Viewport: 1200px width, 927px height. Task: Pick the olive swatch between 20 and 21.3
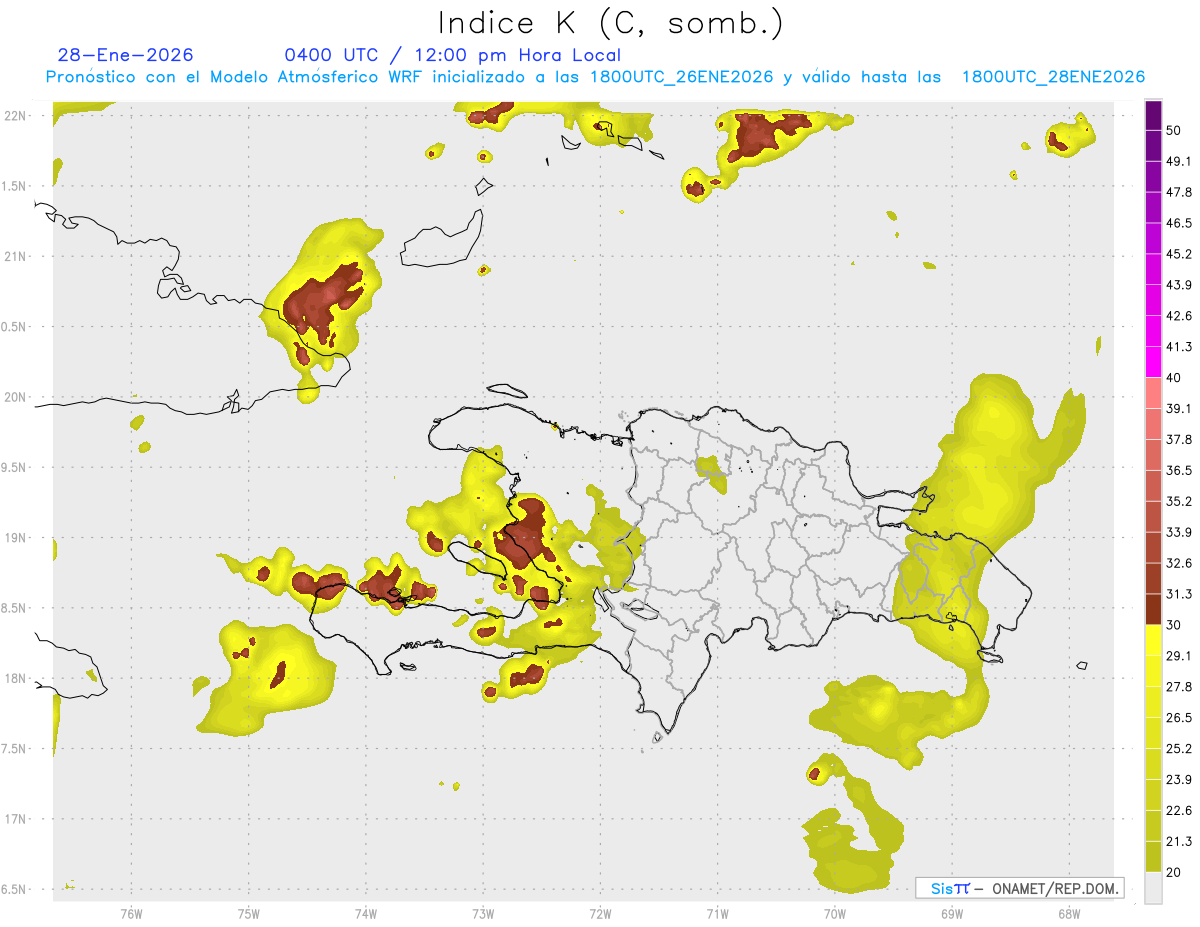(x=1153, y=856)
